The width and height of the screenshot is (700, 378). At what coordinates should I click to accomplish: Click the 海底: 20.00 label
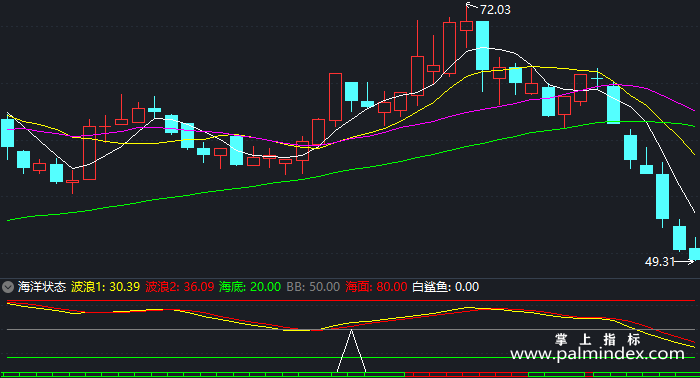pos(250,287)
